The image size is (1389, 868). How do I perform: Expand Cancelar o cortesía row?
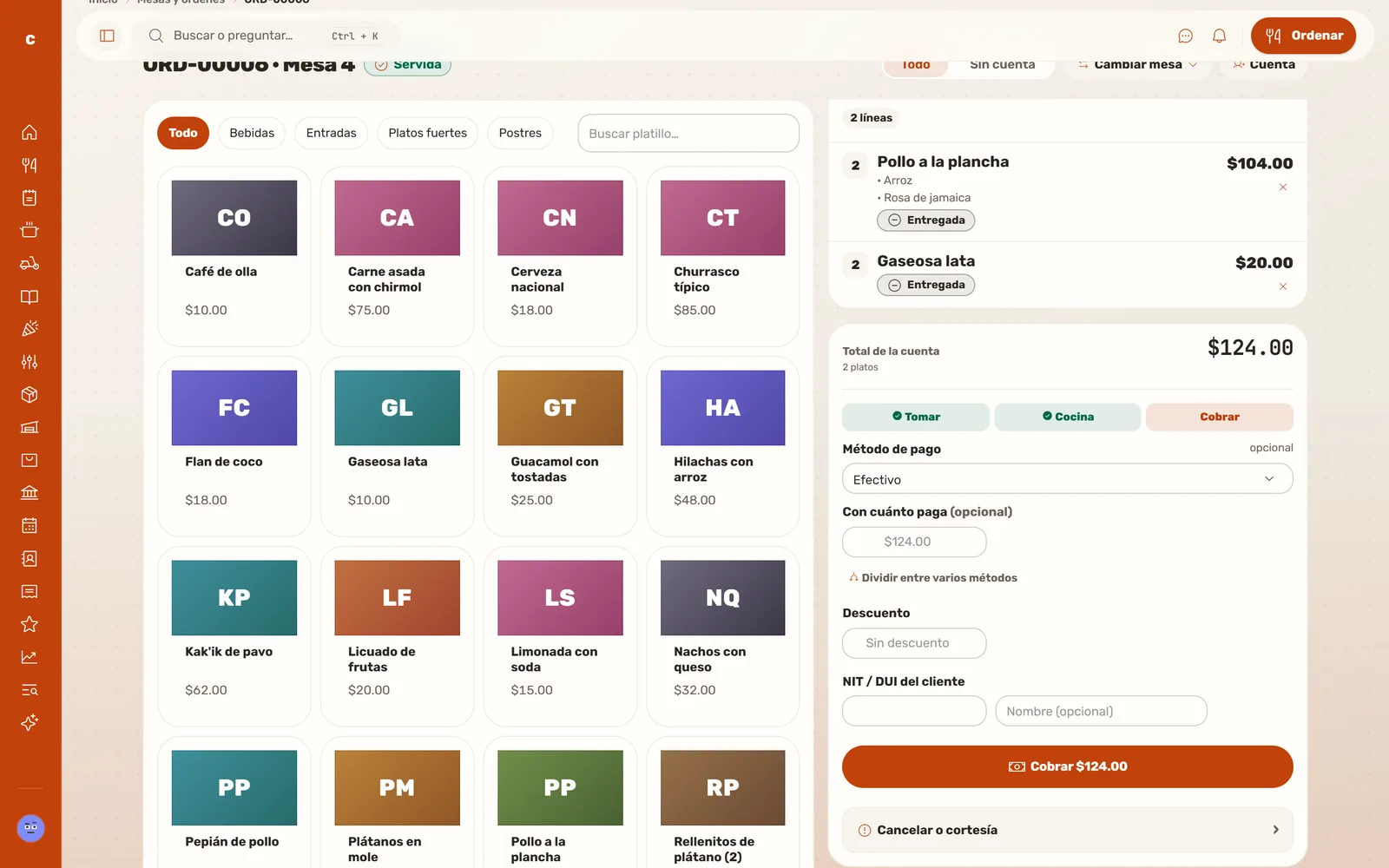click(1067, 830)
